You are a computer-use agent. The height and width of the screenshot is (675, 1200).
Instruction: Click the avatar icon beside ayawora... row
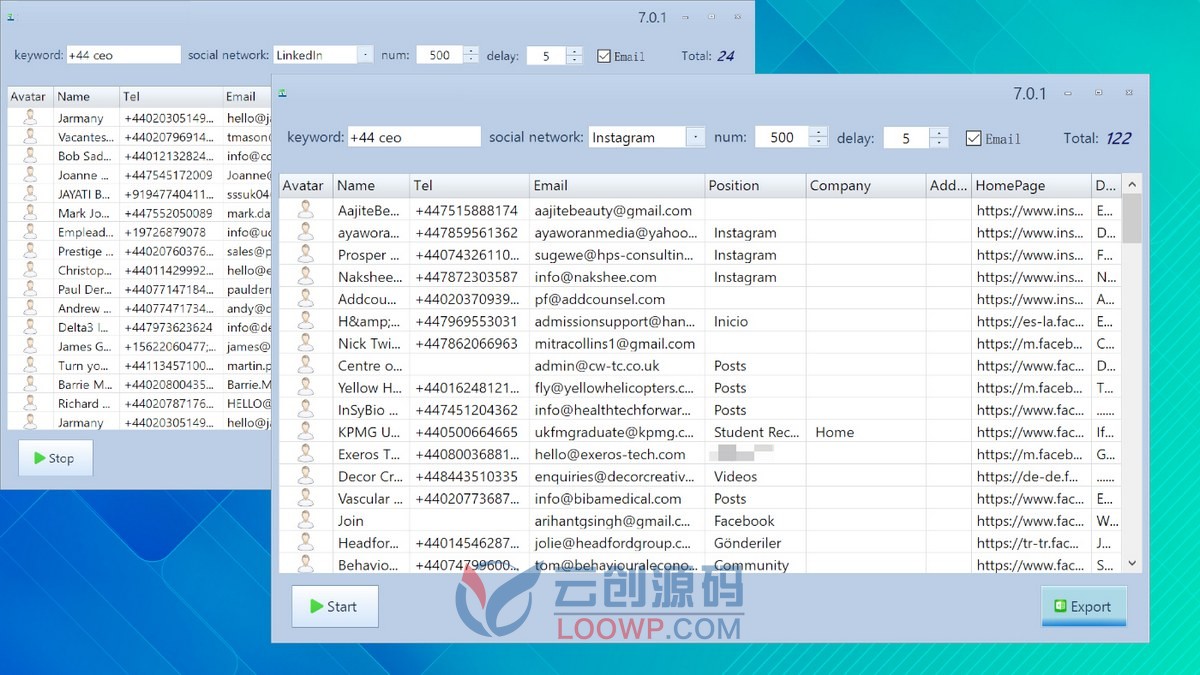coord(305,232)
